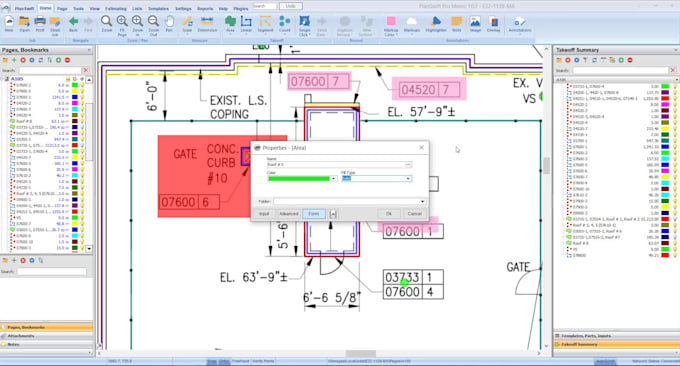Click the Print icon in ribbon
This screenshot has width=680, height=366.
[40, 24]
